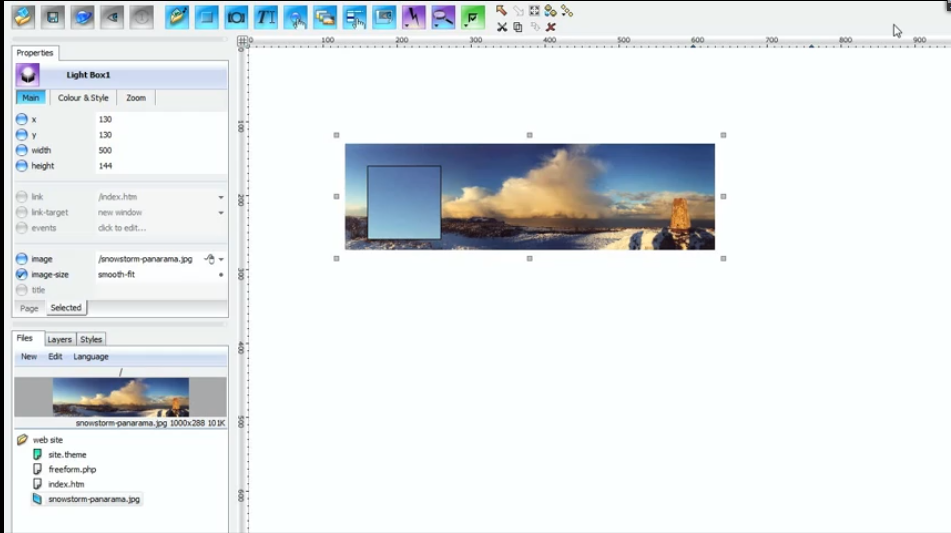
Task: Click the green checkbox form icon
Action: [x=472, y=17]
